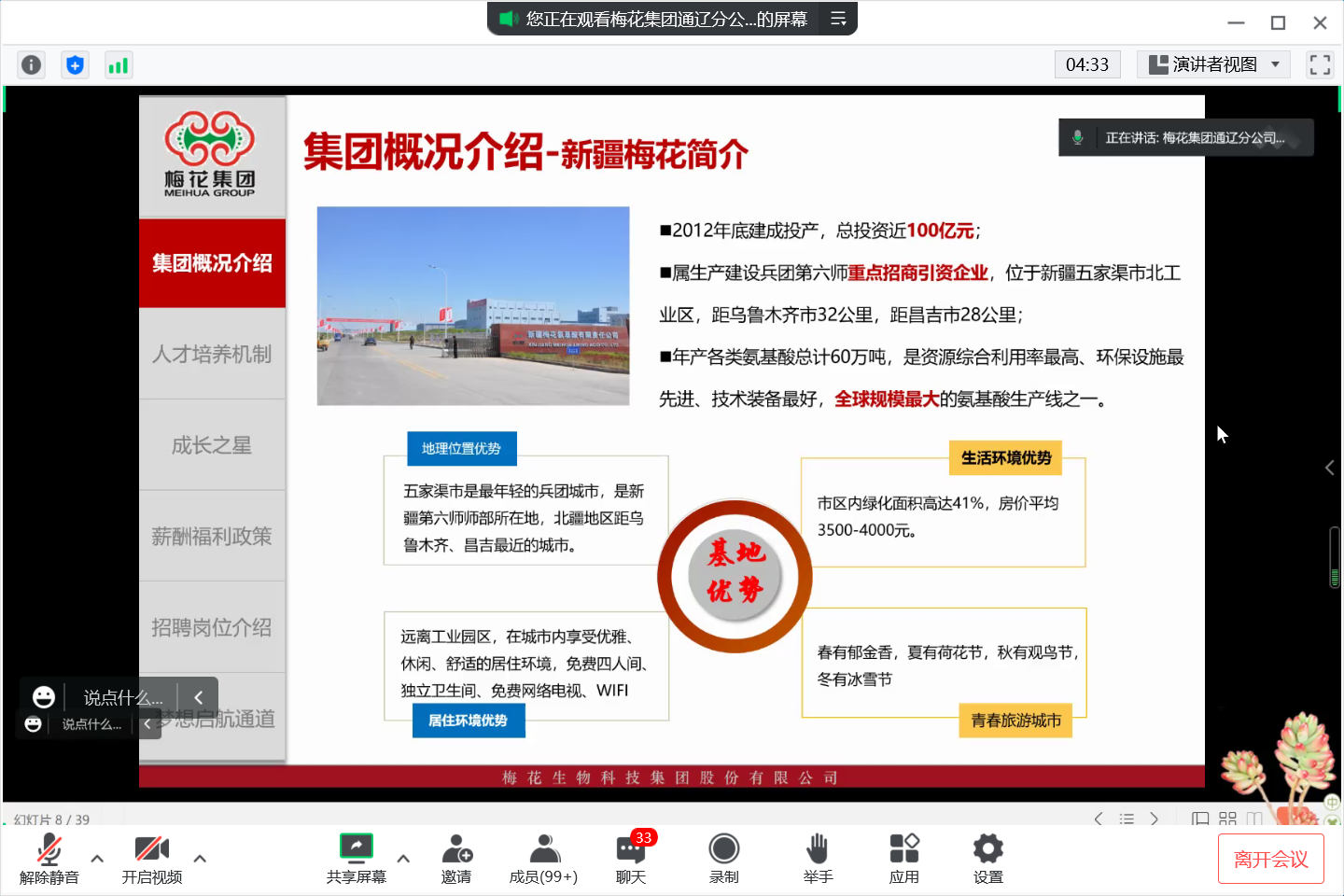Click the blue security shield icon

pyautogui.click(x=75, y=64)
